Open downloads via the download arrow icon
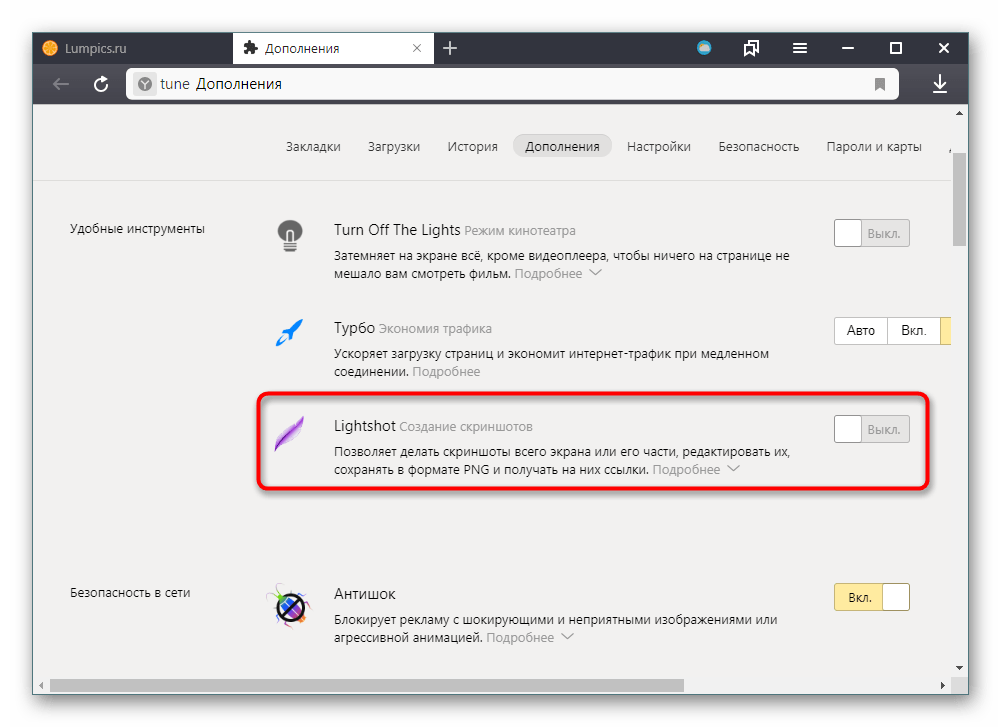The height and width of the screenshot is (727, 1001). tap(939, 85)
